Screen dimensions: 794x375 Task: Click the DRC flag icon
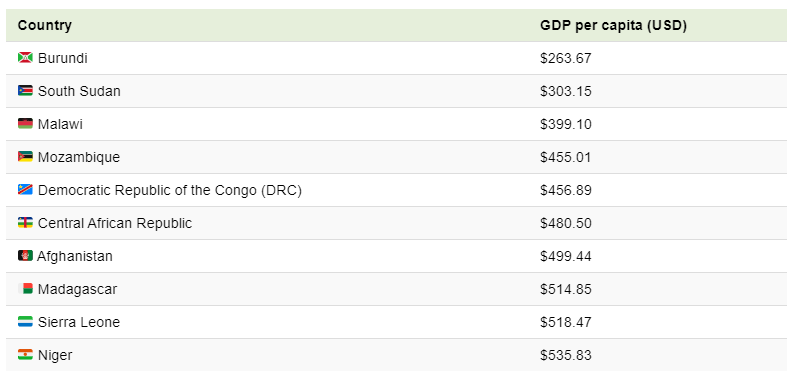coord(25,190)
